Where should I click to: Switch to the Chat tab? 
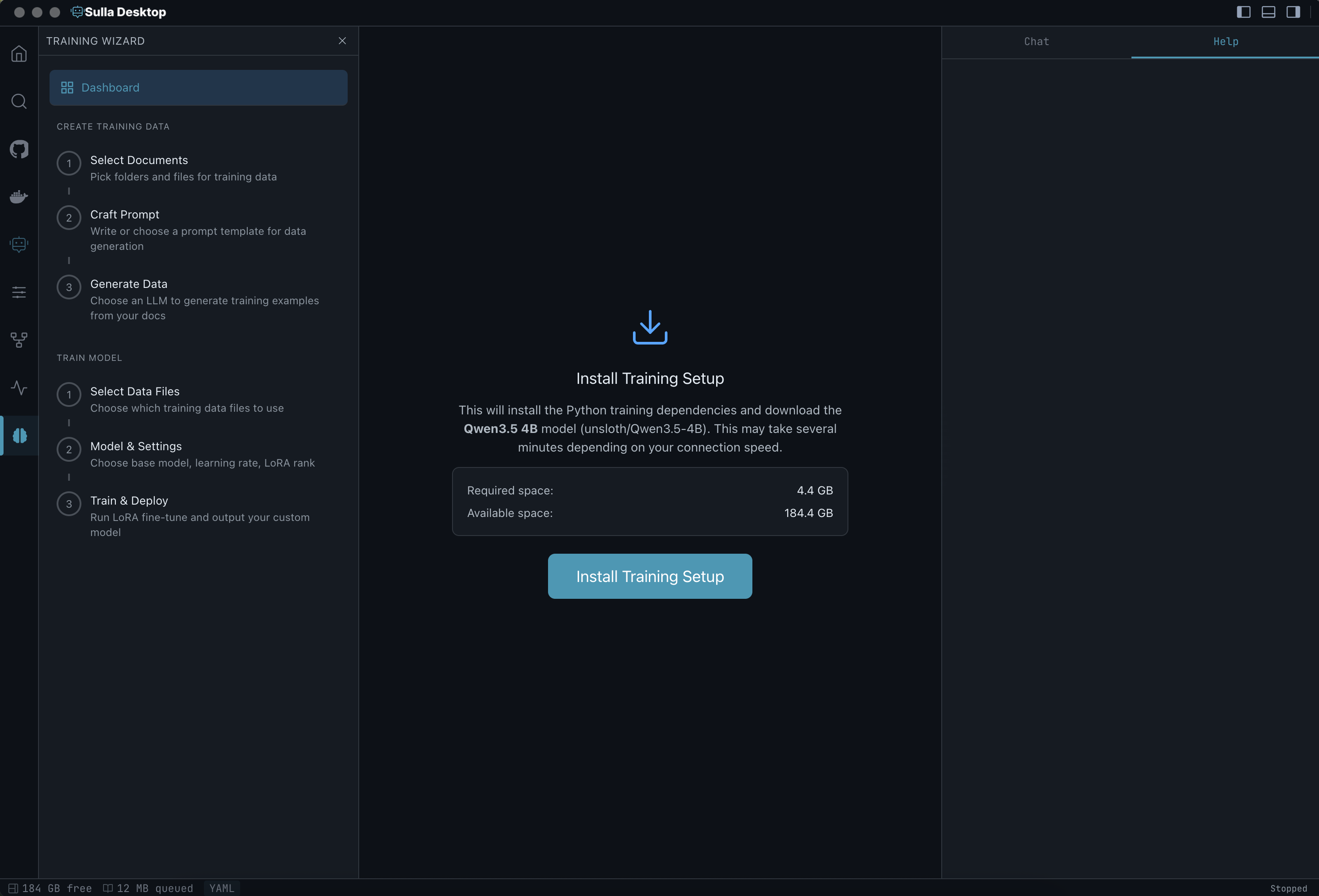coord(1036,42)
